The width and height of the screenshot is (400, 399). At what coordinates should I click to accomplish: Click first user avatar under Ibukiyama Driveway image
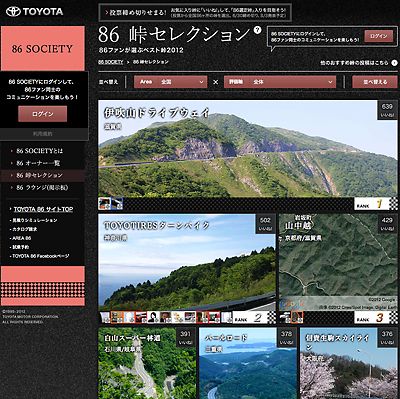coord(104,203)
